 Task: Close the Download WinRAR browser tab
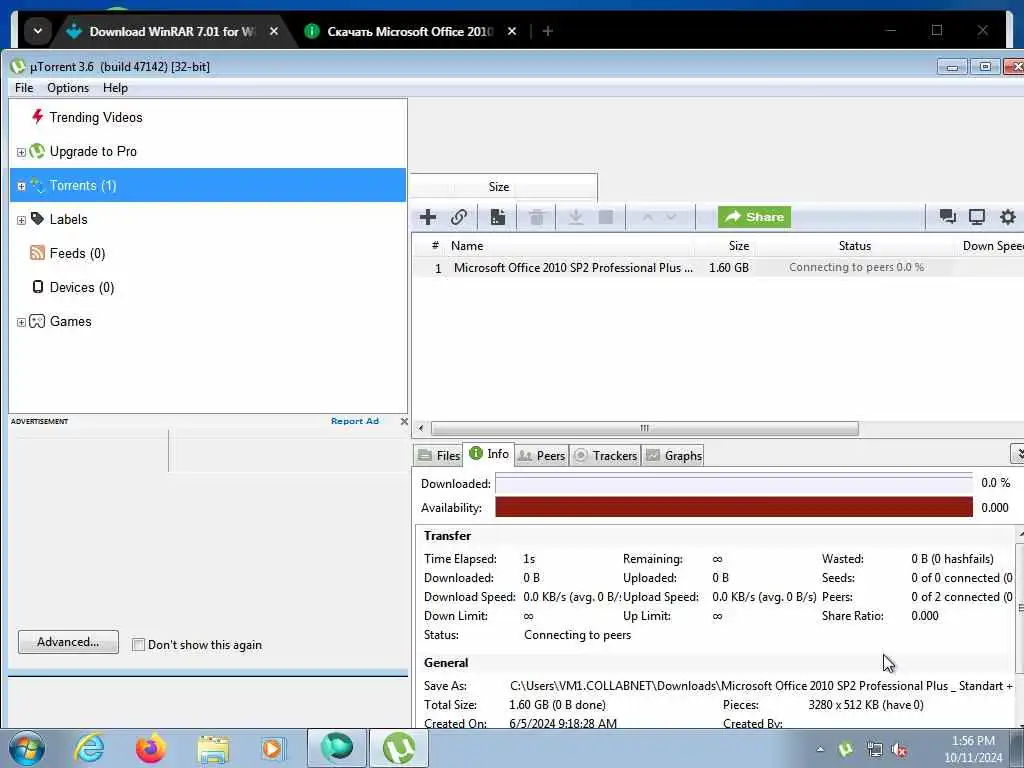click(274, 31)
